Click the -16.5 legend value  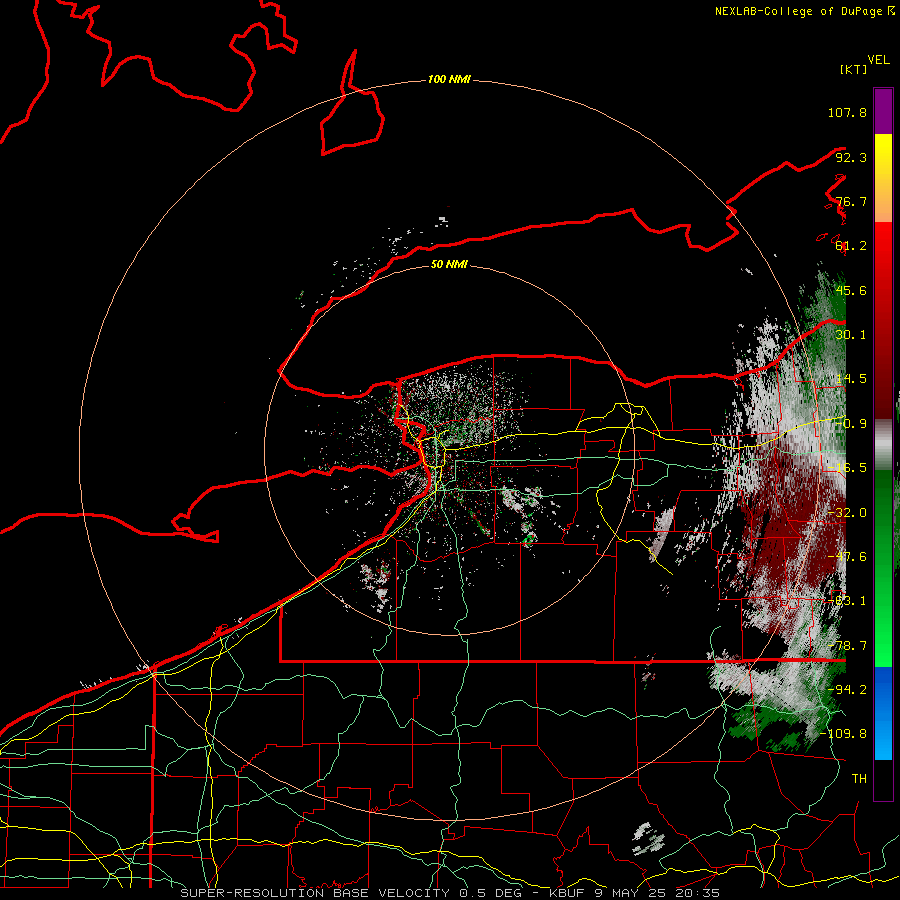[847, 468]
